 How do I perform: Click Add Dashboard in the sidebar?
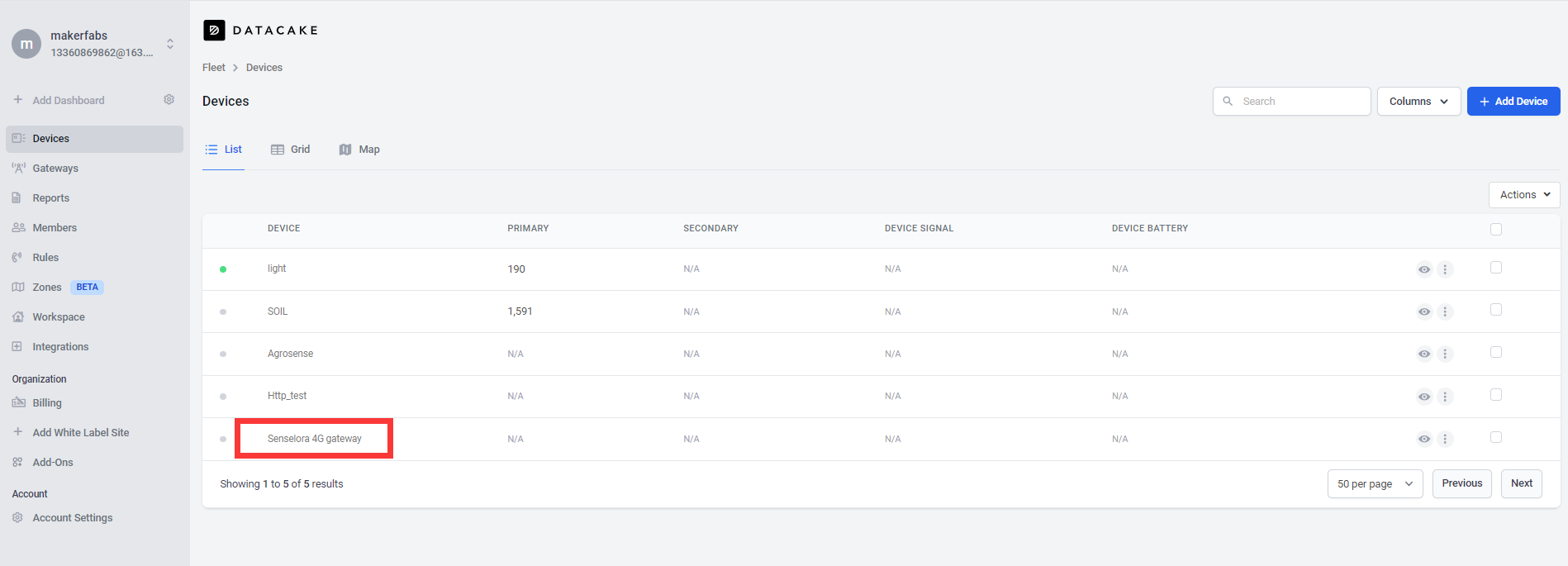[69, 101]
